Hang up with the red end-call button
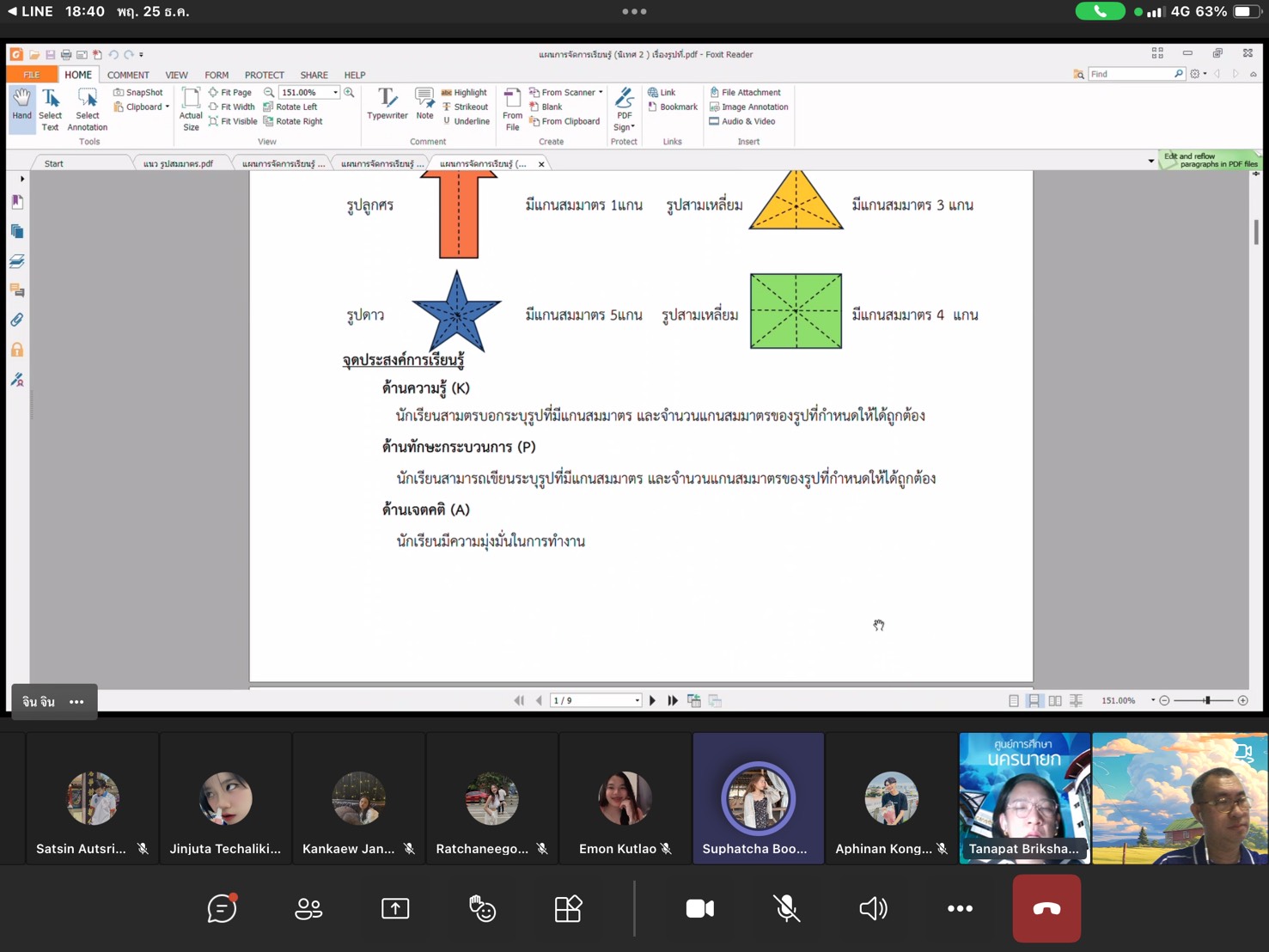The height and width of the screenshot is (952, 1269). (x=1046, y=908)
